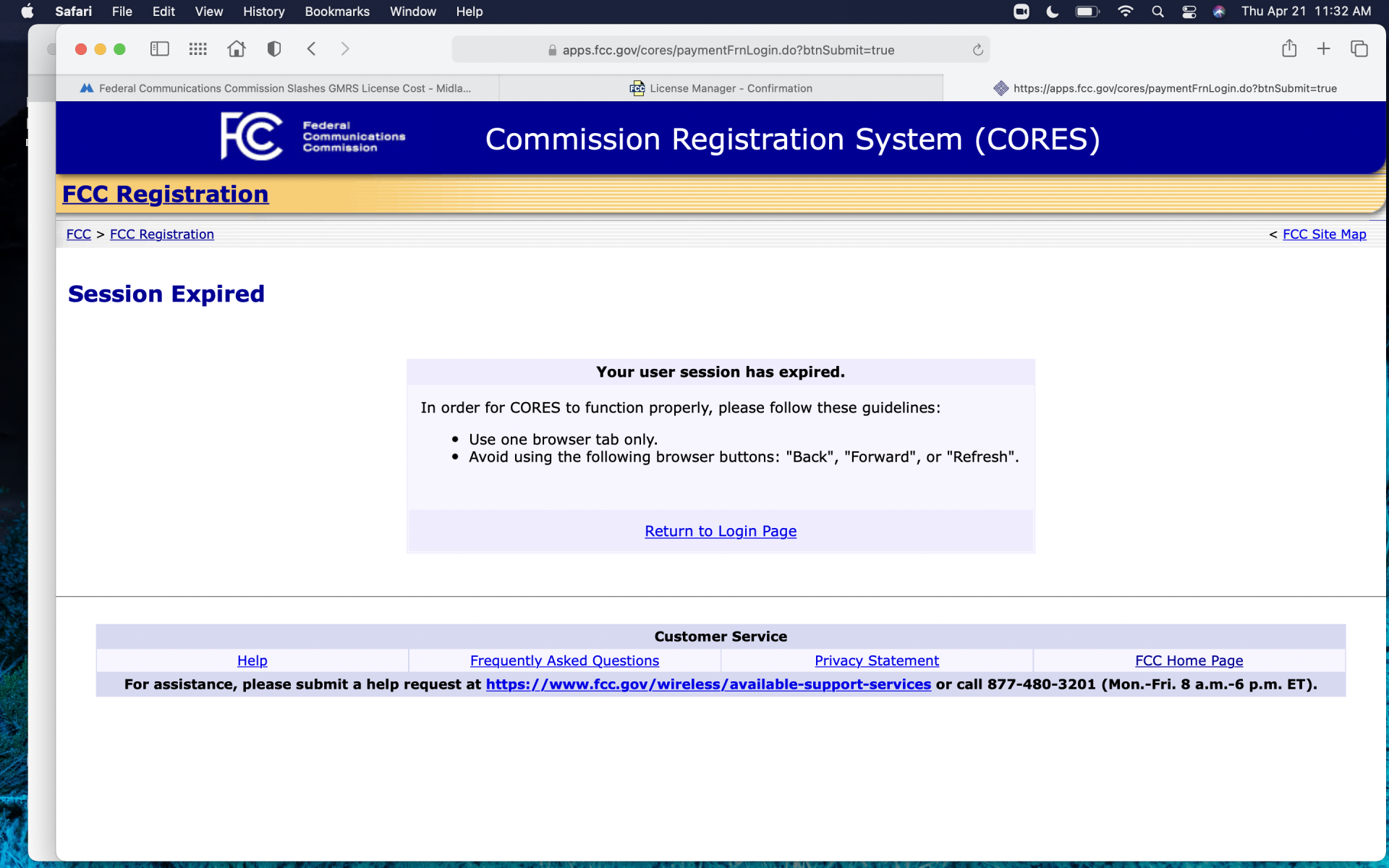Screen dimensions: 1389x868
Task: Click "Use one browser tab only." text
Action: coord(563,439)
